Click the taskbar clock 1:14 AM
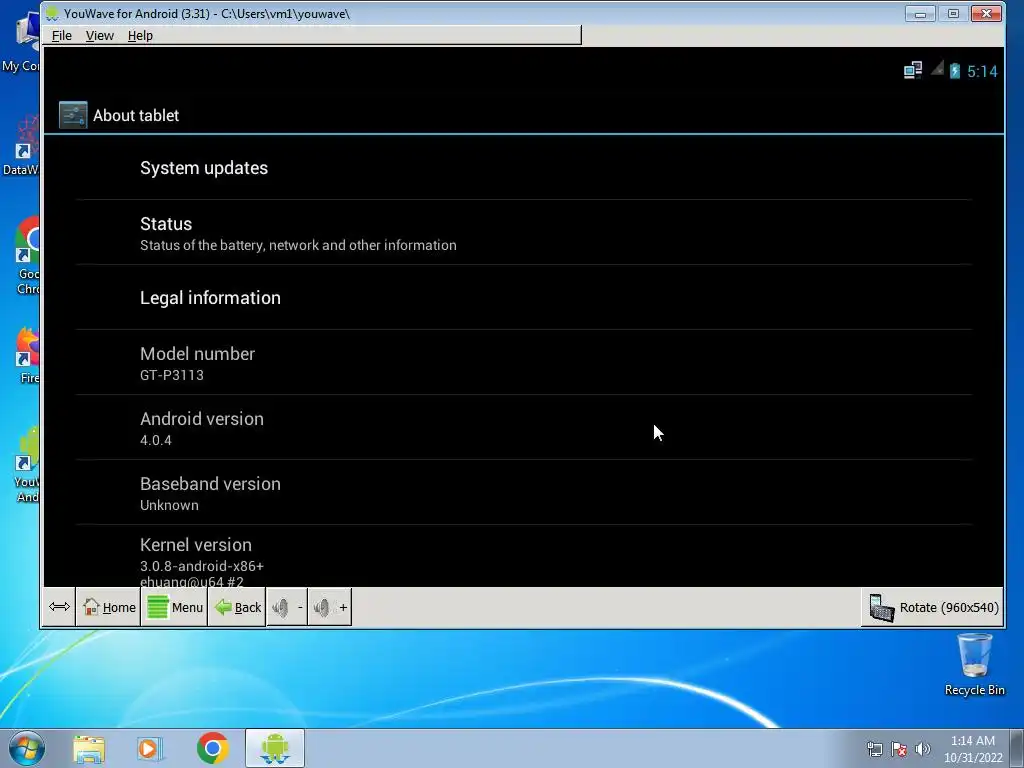 972,749
